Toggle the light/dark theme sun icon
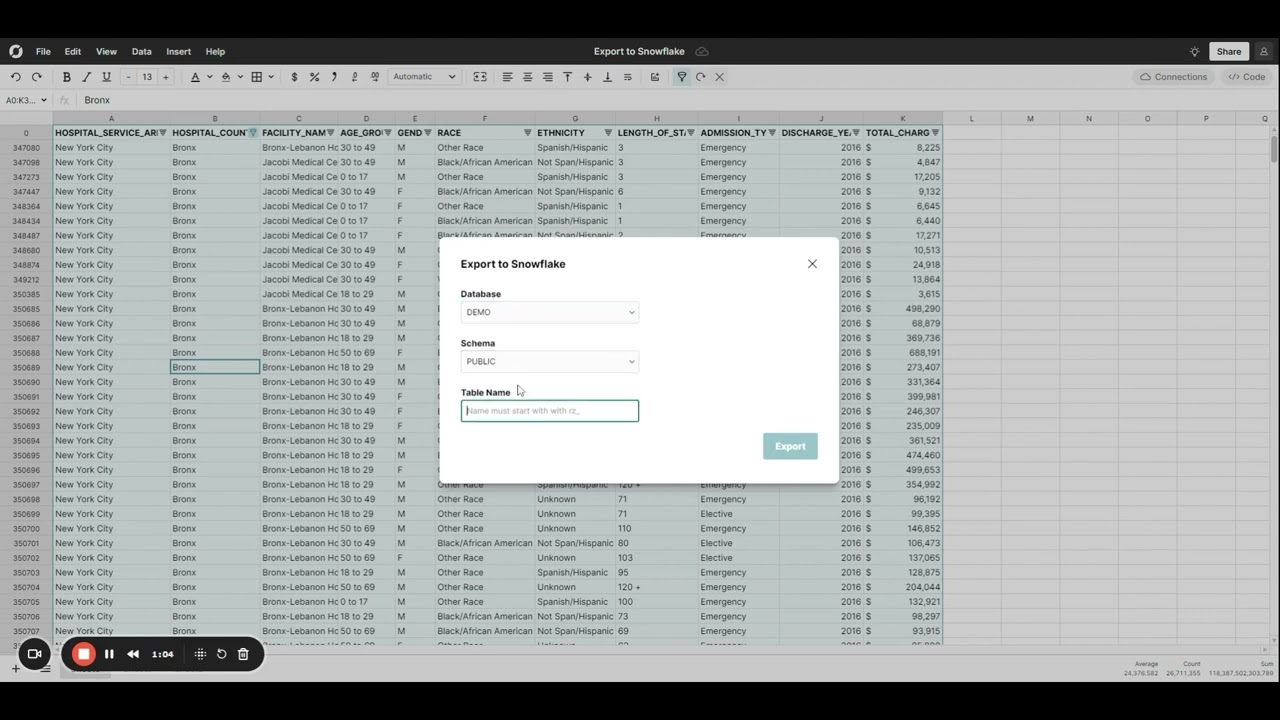Viewport: 1280px width, 720px height. tap(1194, 51)
